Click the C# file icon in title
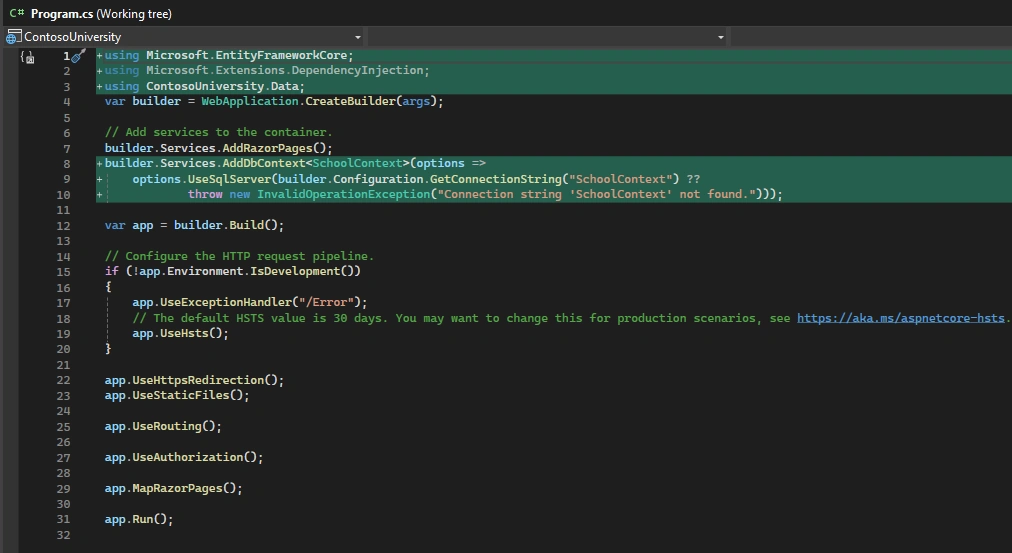Image resolution: width=1012 pixels, height=553 pixels. tap(17, 13)
